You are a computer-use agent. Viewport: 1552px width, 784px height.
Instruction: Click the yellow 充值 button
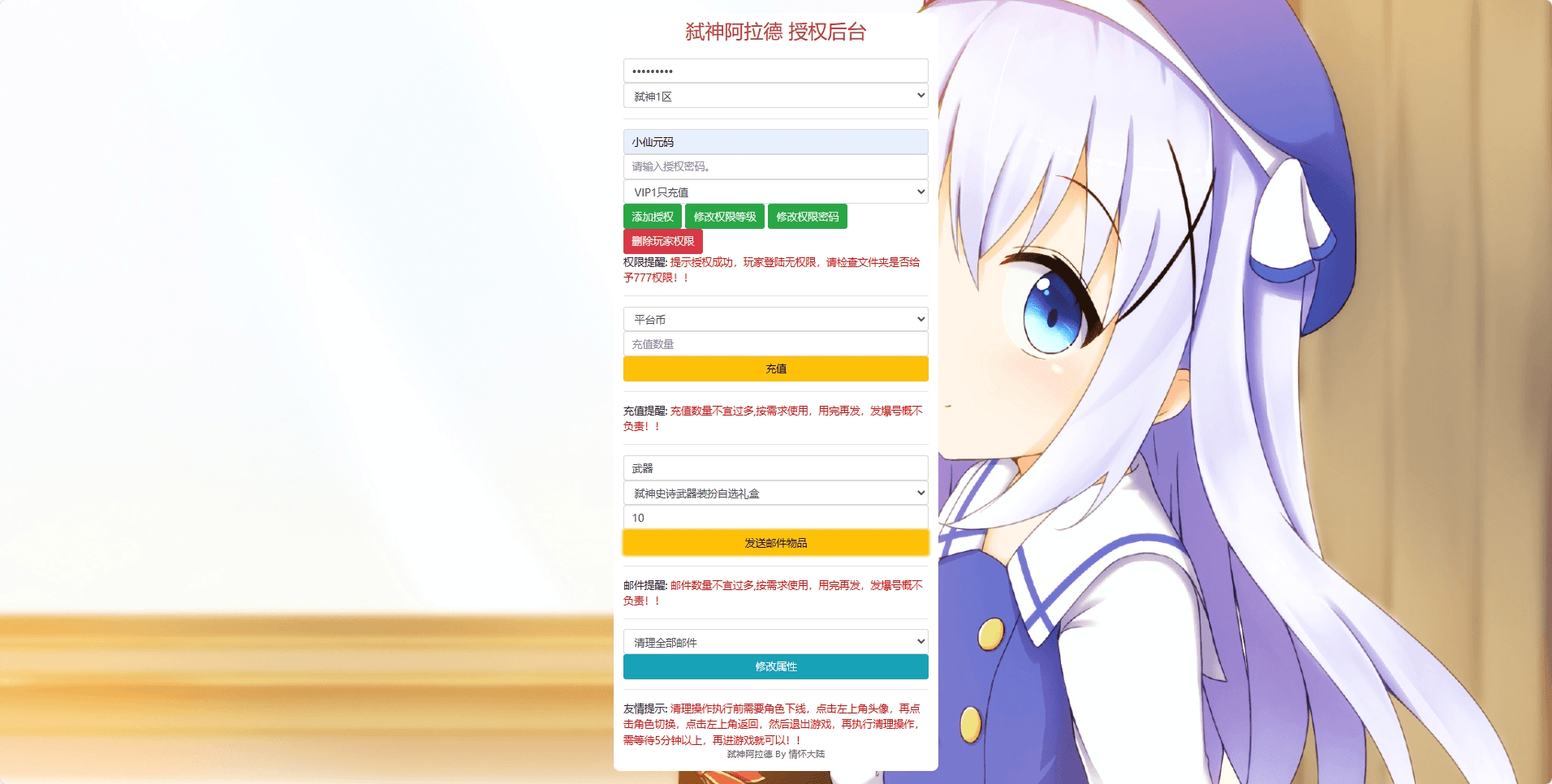pyautogui.click(x=775, y=368)
